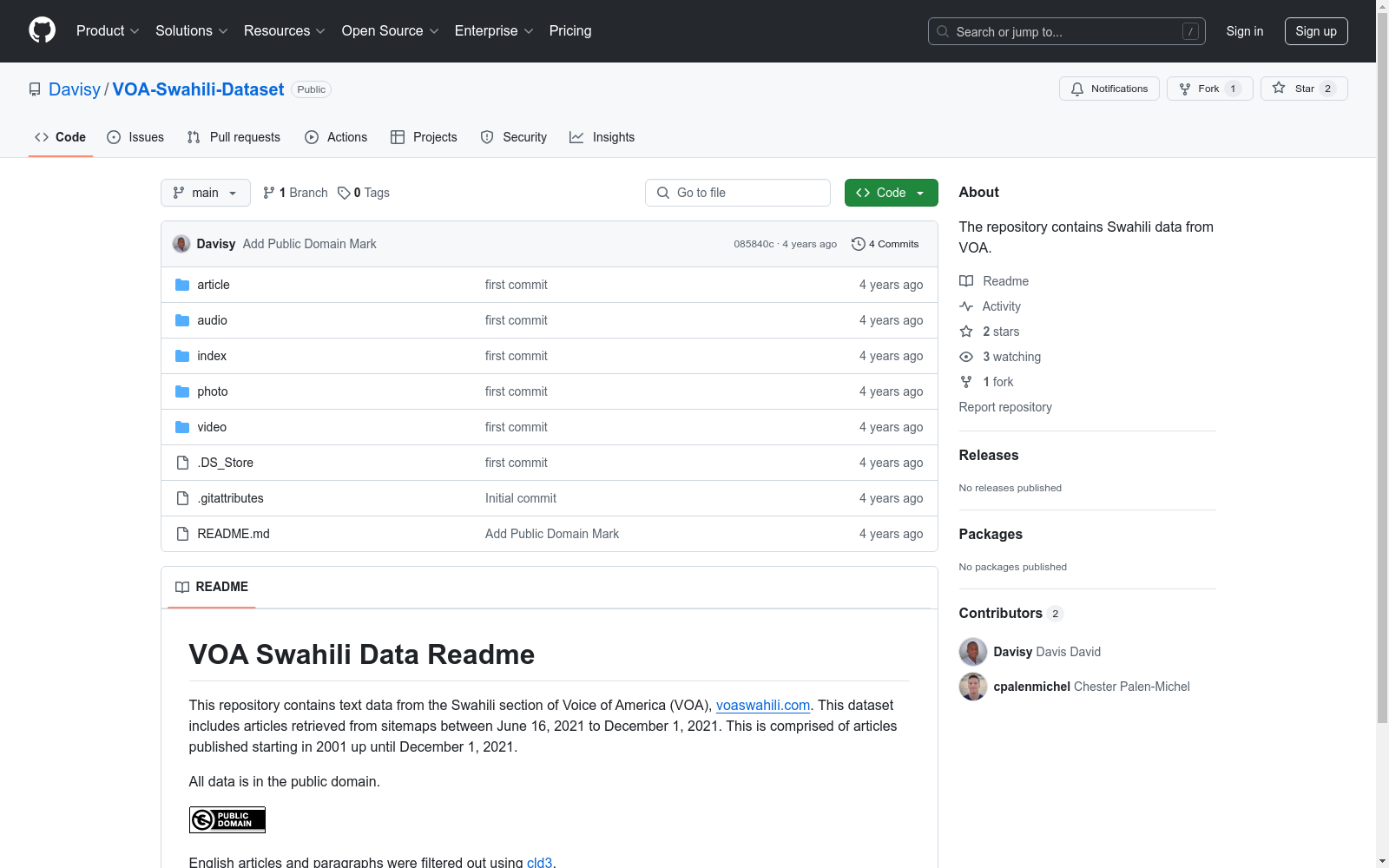Click the eye icon next to 3 watching

coord(966,357)
